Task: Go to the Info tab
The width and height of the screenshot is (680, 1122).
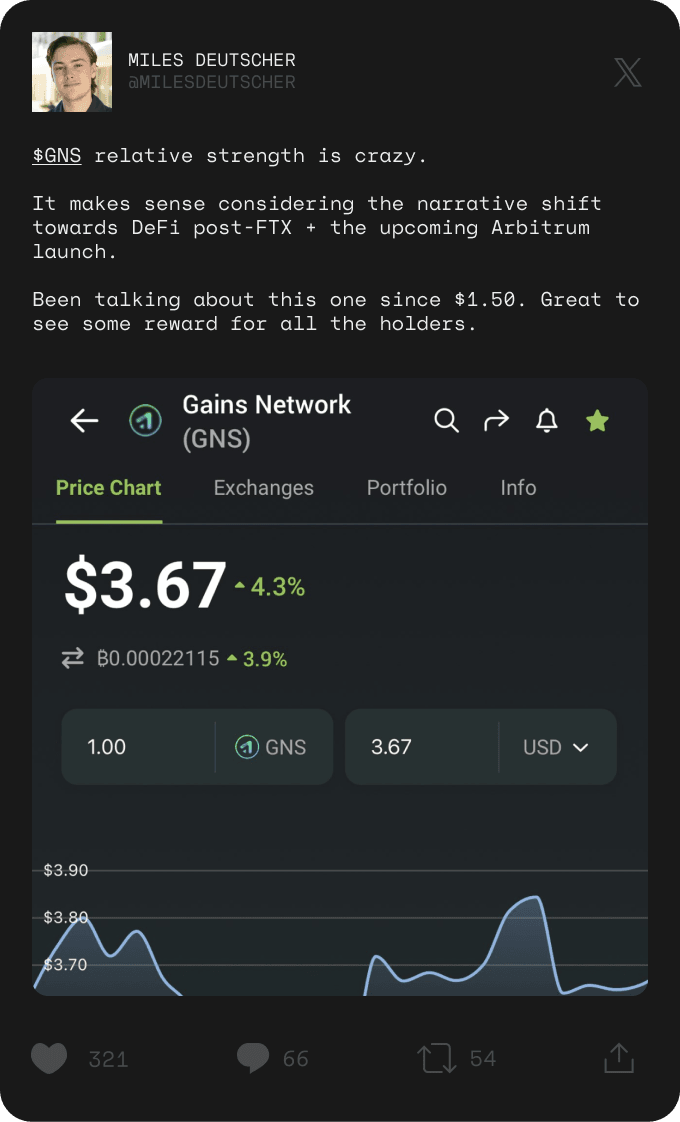Action: click(518, 488)
